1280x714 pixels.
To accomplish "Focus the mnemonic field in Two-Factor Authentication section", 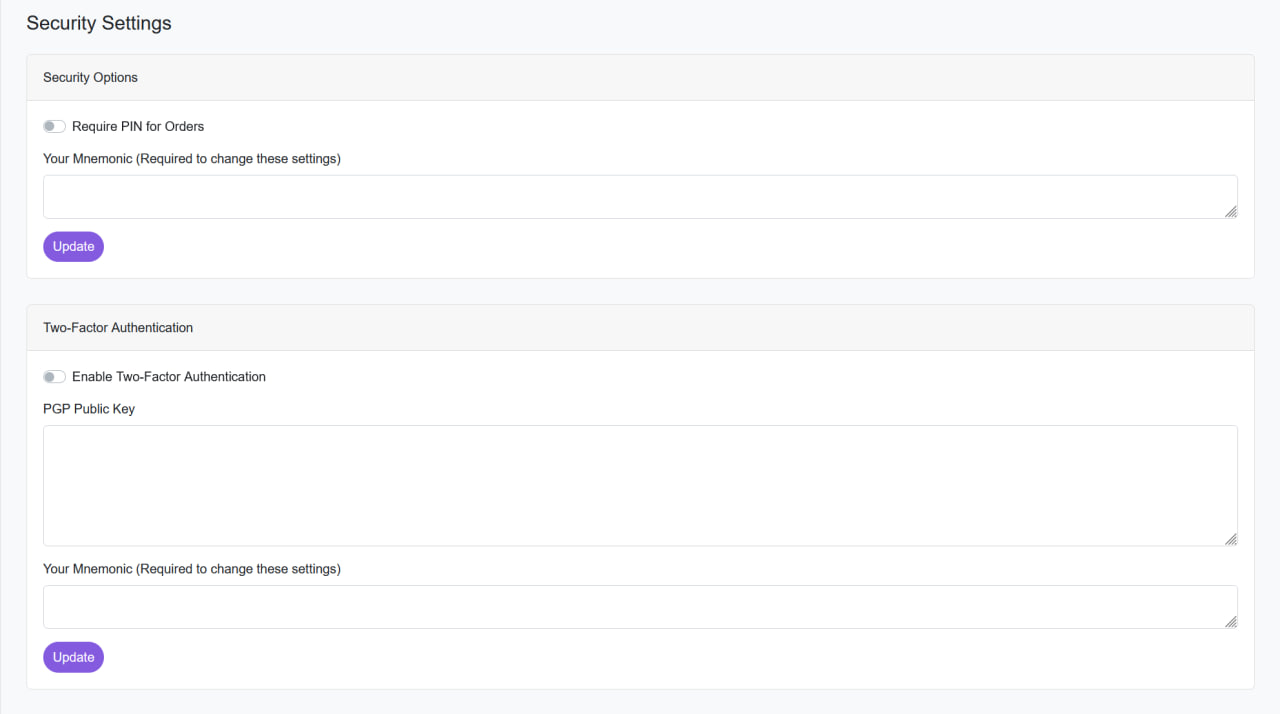I will pos(640,607).
